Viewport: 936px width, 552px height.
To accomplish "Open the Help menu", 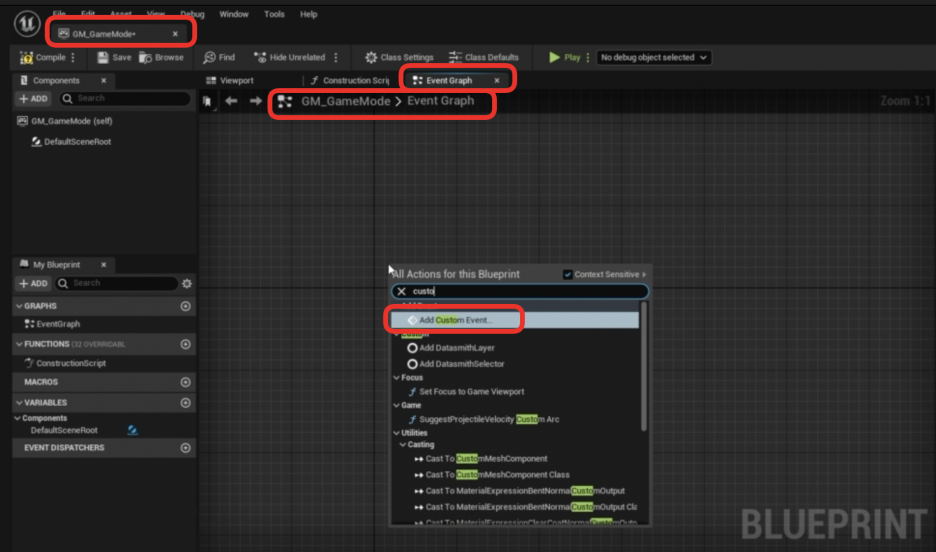I will pyautogui.click(x=308, y=14).
